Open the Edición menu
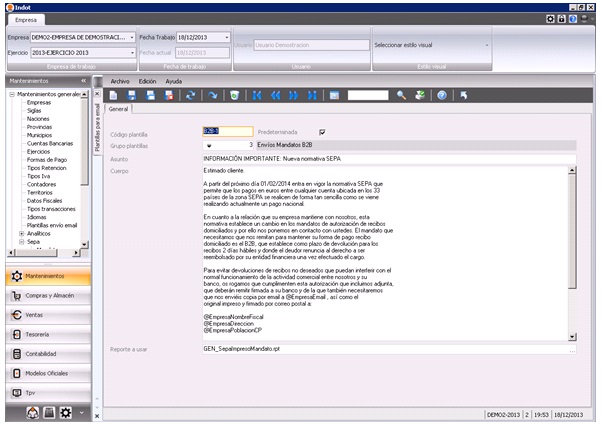Screen dimensions: 601x426 coord(147,80)
